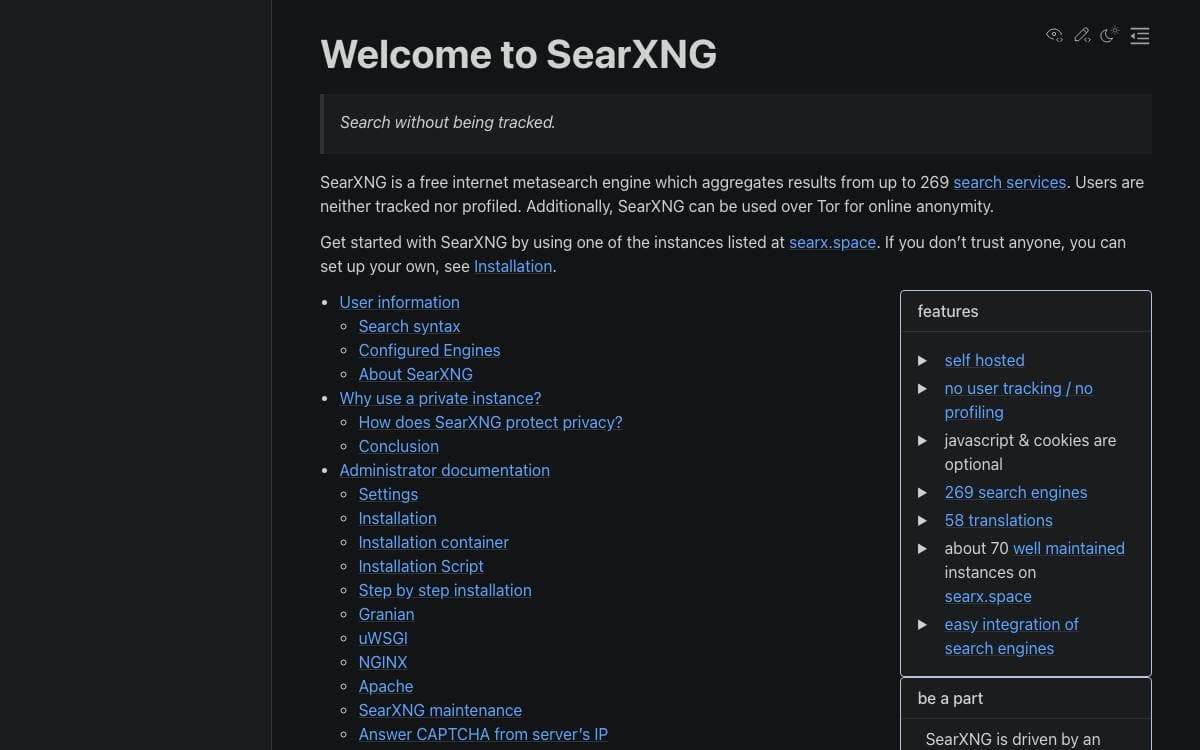The height and width of the screenshot is (750, 1200).
Task: Open Why use a private instance?
Action: (440, 398)
